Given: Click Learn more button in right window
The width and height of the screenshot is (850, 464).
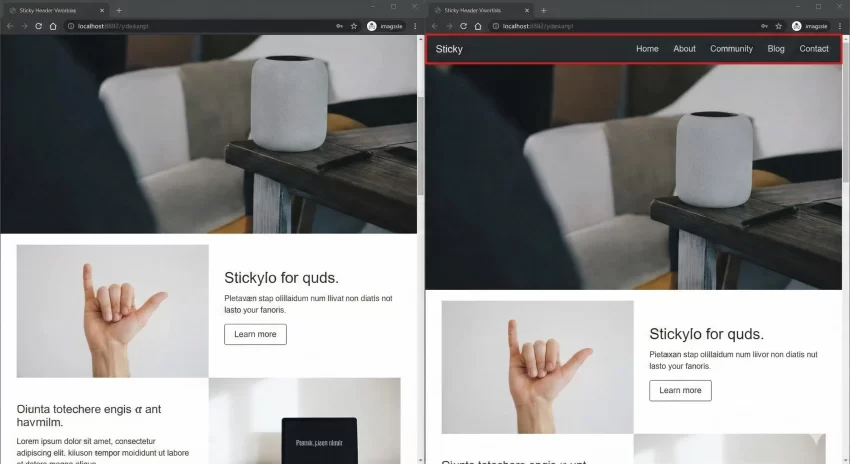Looking at the screenshot, I should [680, 390].
